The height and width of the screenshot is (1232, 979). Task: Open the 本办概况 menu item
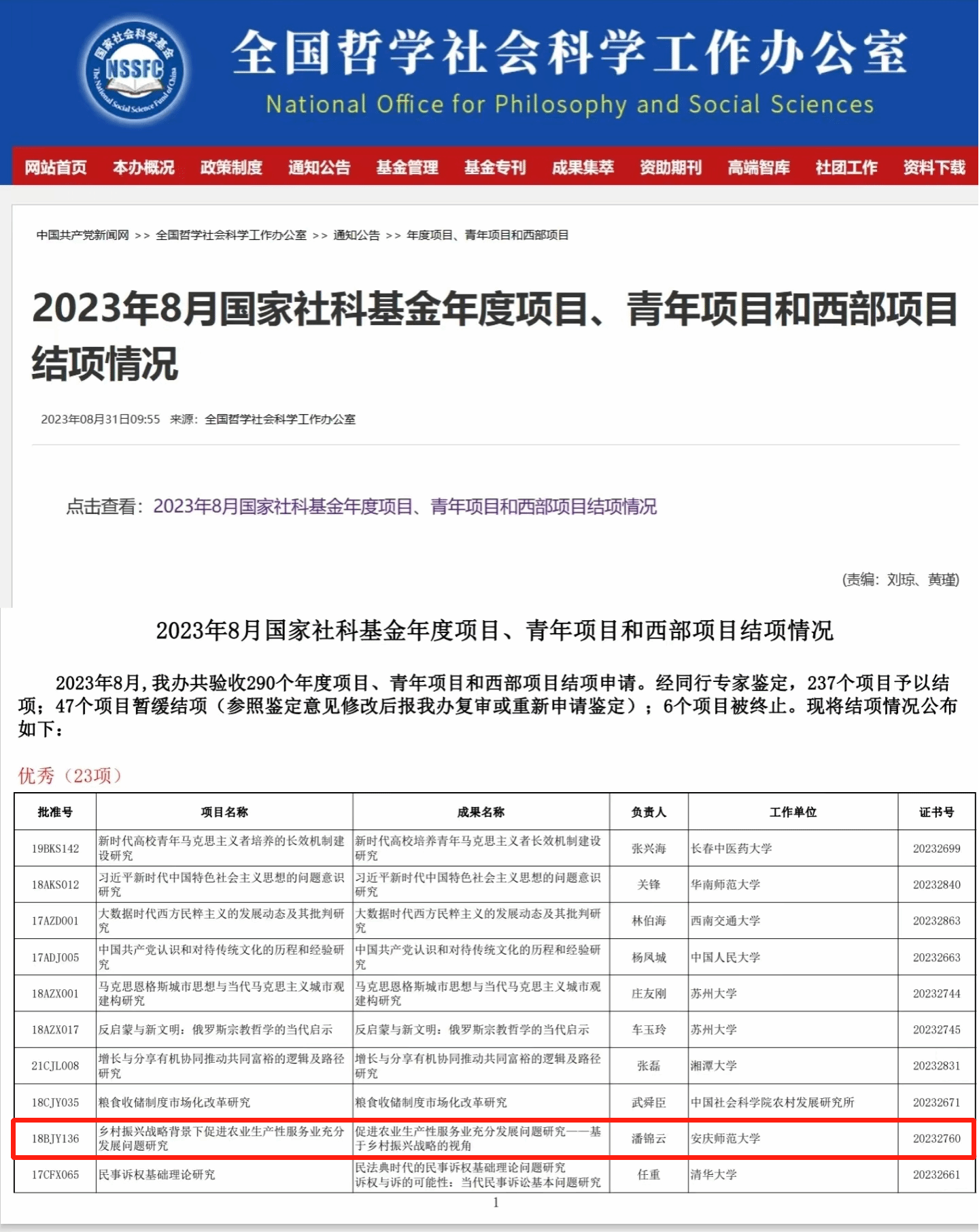(143, 167)
